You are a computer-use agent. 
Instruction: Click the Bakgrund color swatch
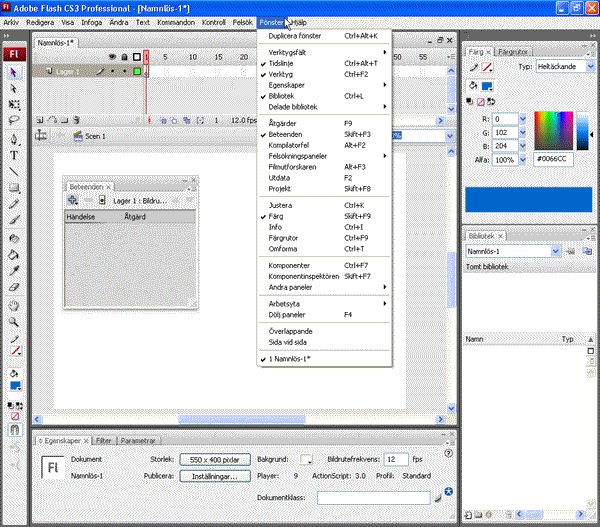[307, 460]
